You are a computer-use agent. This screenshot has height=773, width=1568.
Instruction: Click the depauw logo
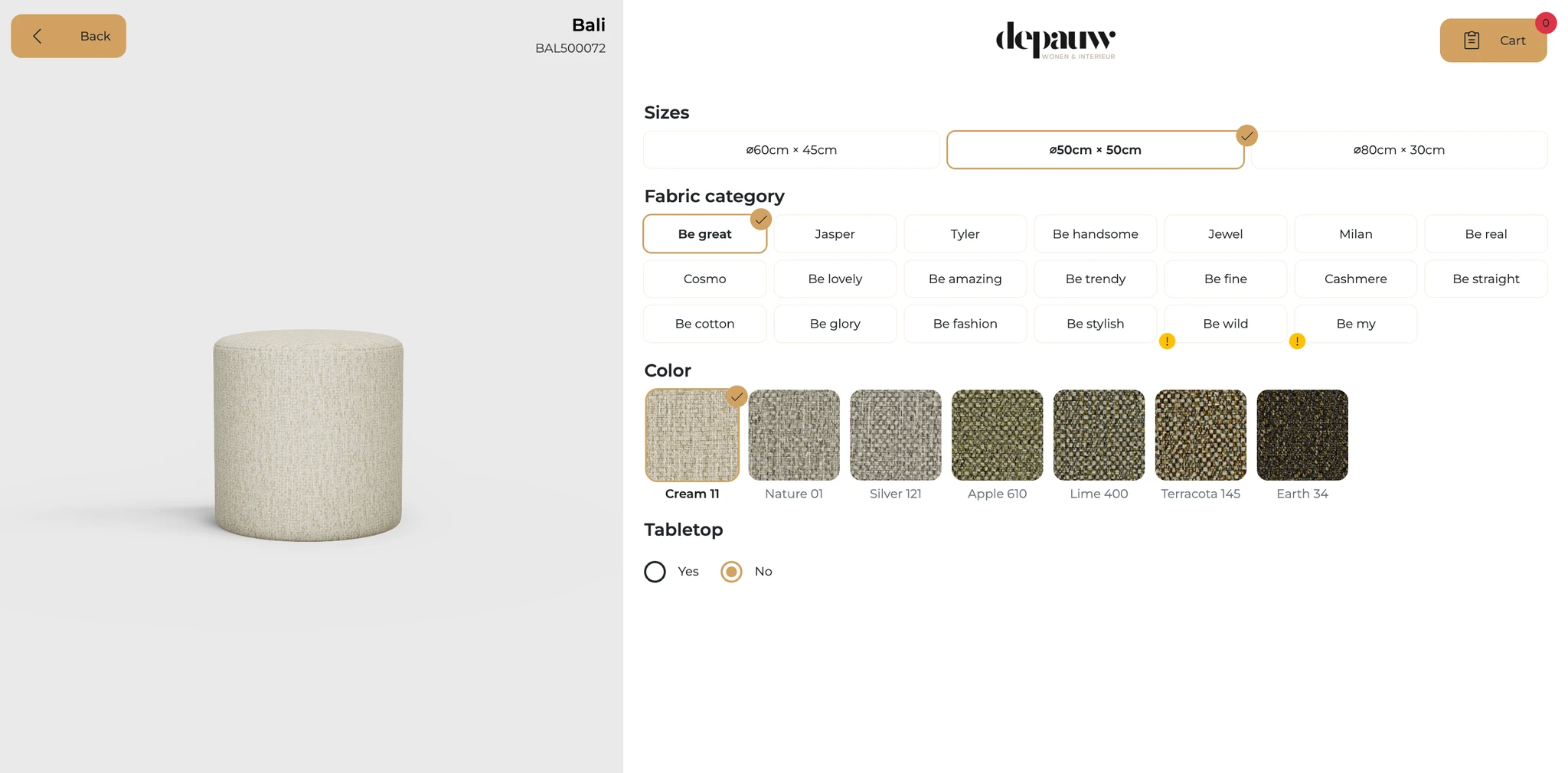[x=1055, y=40]
